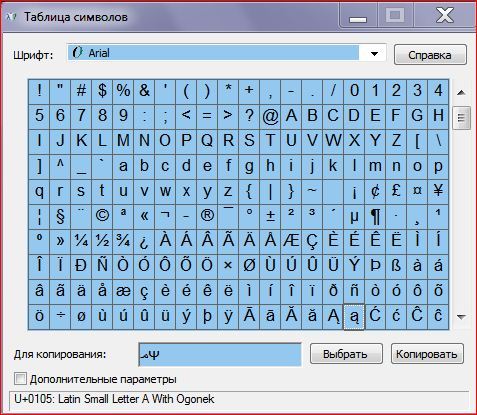The height and width of the screenshot is (415, 477).
Task: Pick the registered ® symbol cell
Action: pos(207,216)
